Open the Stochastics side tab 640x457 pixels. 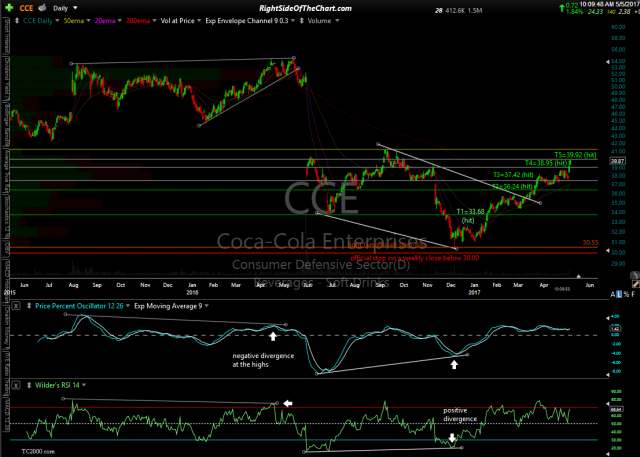point(7,215)
